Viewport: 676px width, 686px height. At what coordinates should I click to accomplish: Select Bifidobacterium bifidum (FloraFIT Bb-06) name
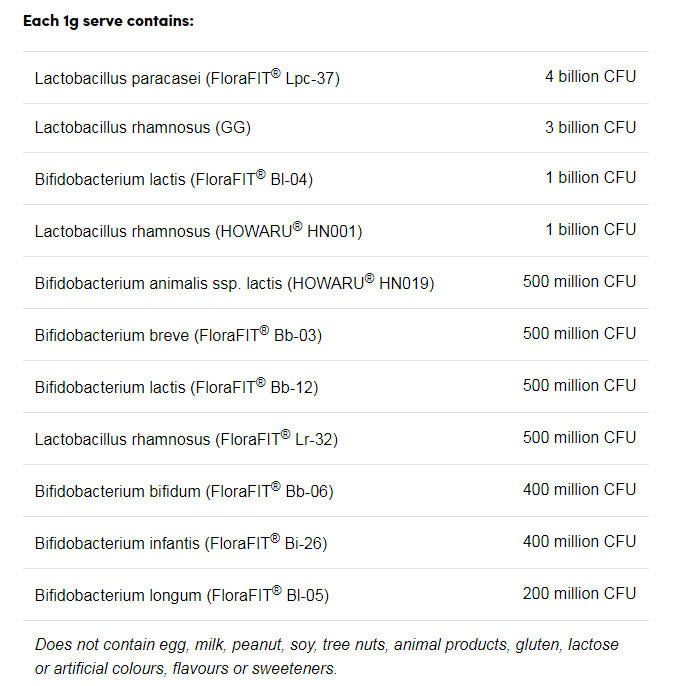tap(184, 492)
